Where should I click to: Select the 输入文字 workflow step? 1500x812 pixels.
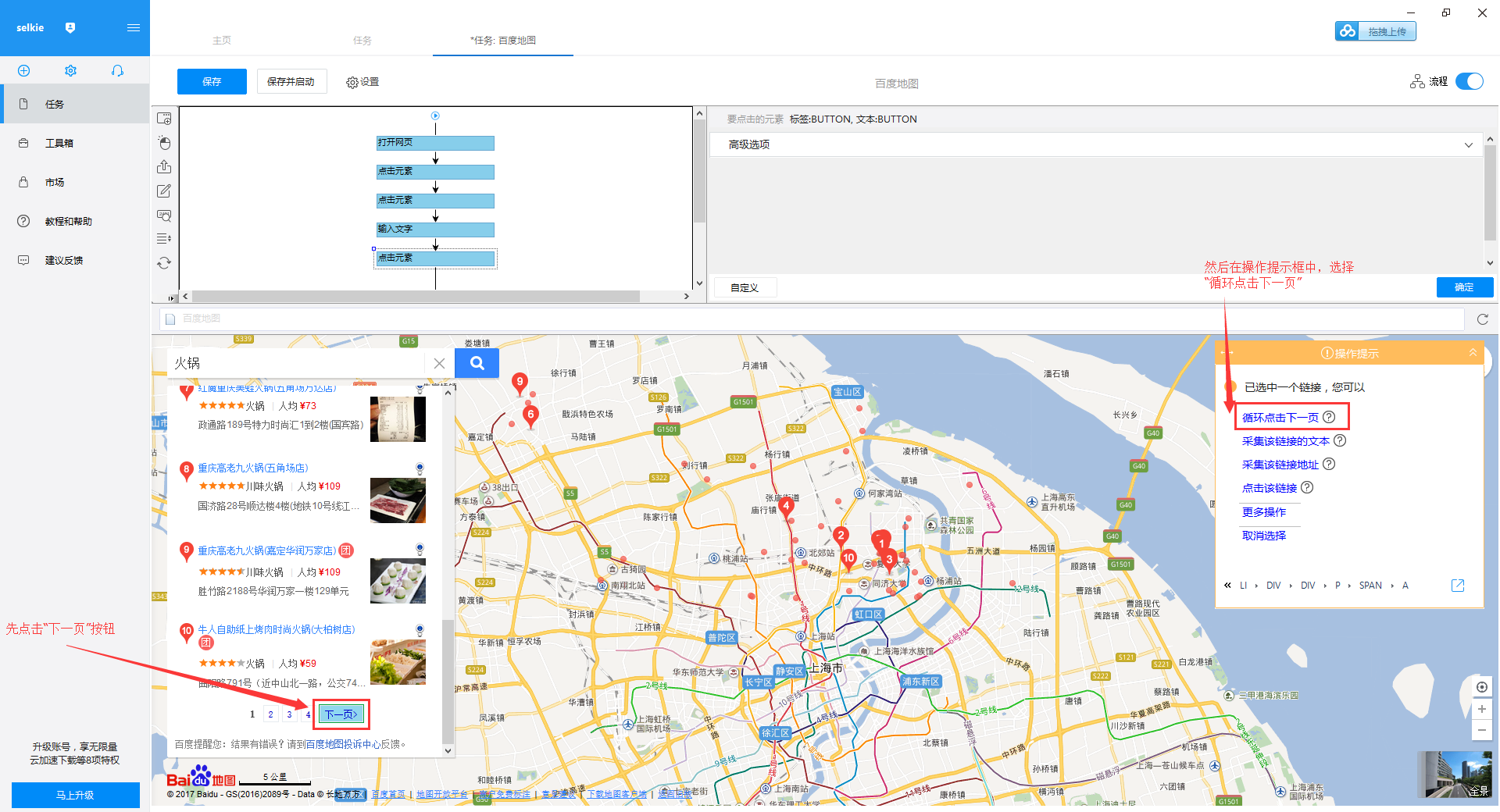coord(435,230)
